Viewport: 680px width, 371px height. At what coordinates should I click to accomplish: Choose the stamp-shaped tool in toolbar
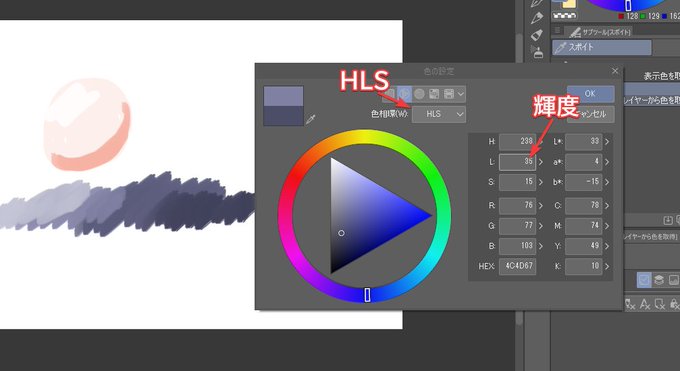[538, 52]
